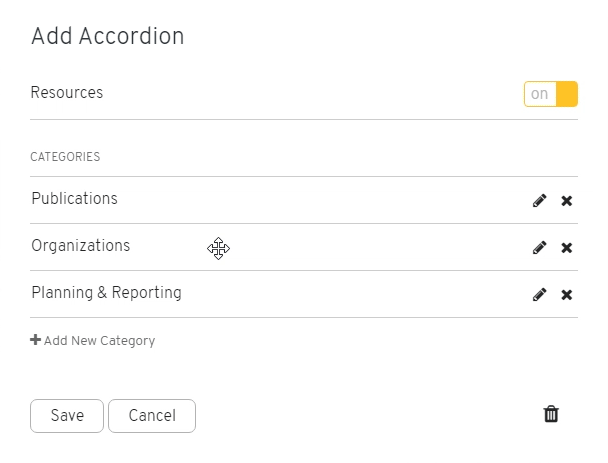Screen dimensions: 608x463
Task: Remove the Planning & Reporting category
Action: tap(567, 295)
